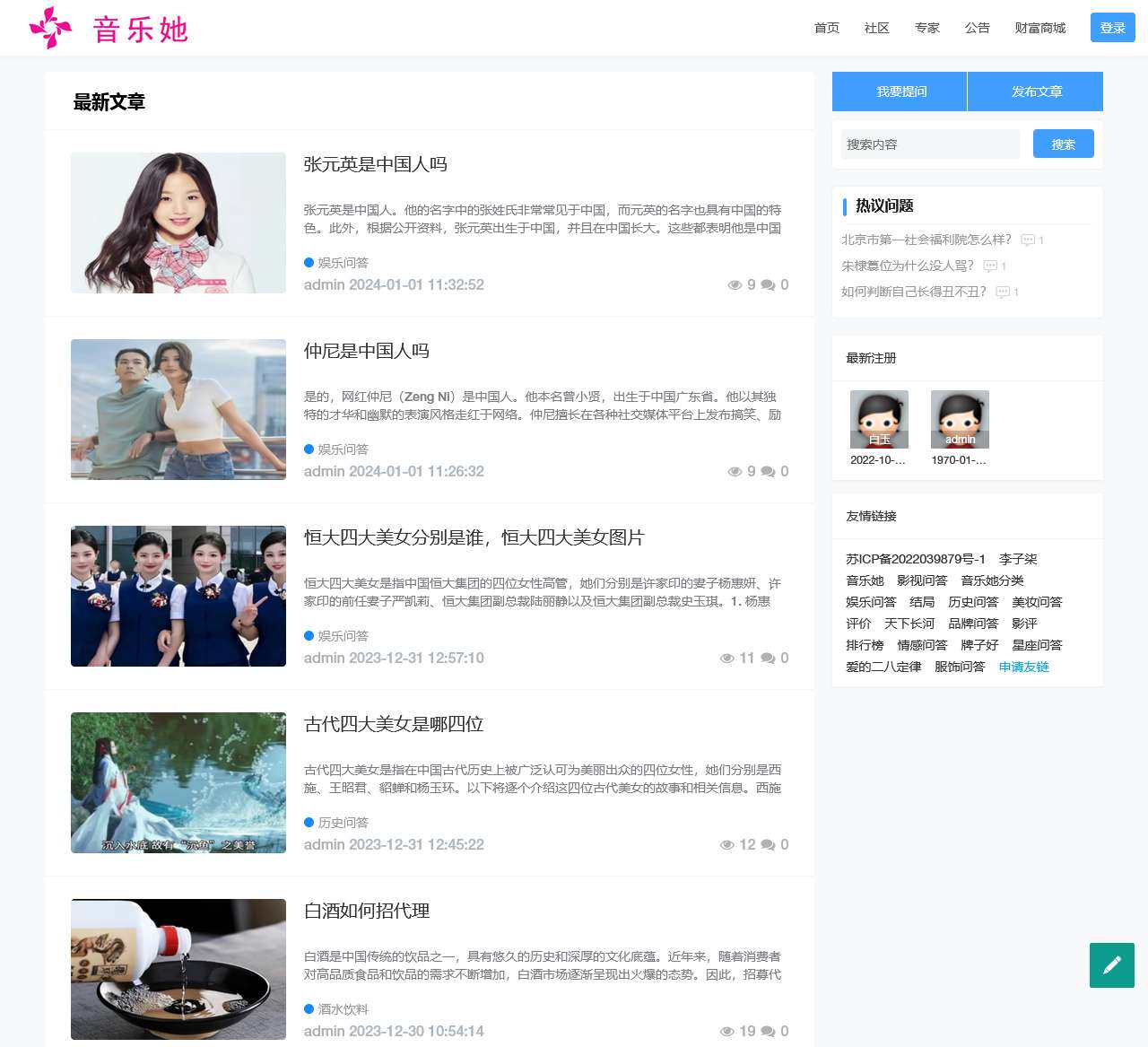The height and width of the screenshot is (1047, 1148).
Task: Switch to the 我要提问 tab
Action: click(x=899, y=91)
